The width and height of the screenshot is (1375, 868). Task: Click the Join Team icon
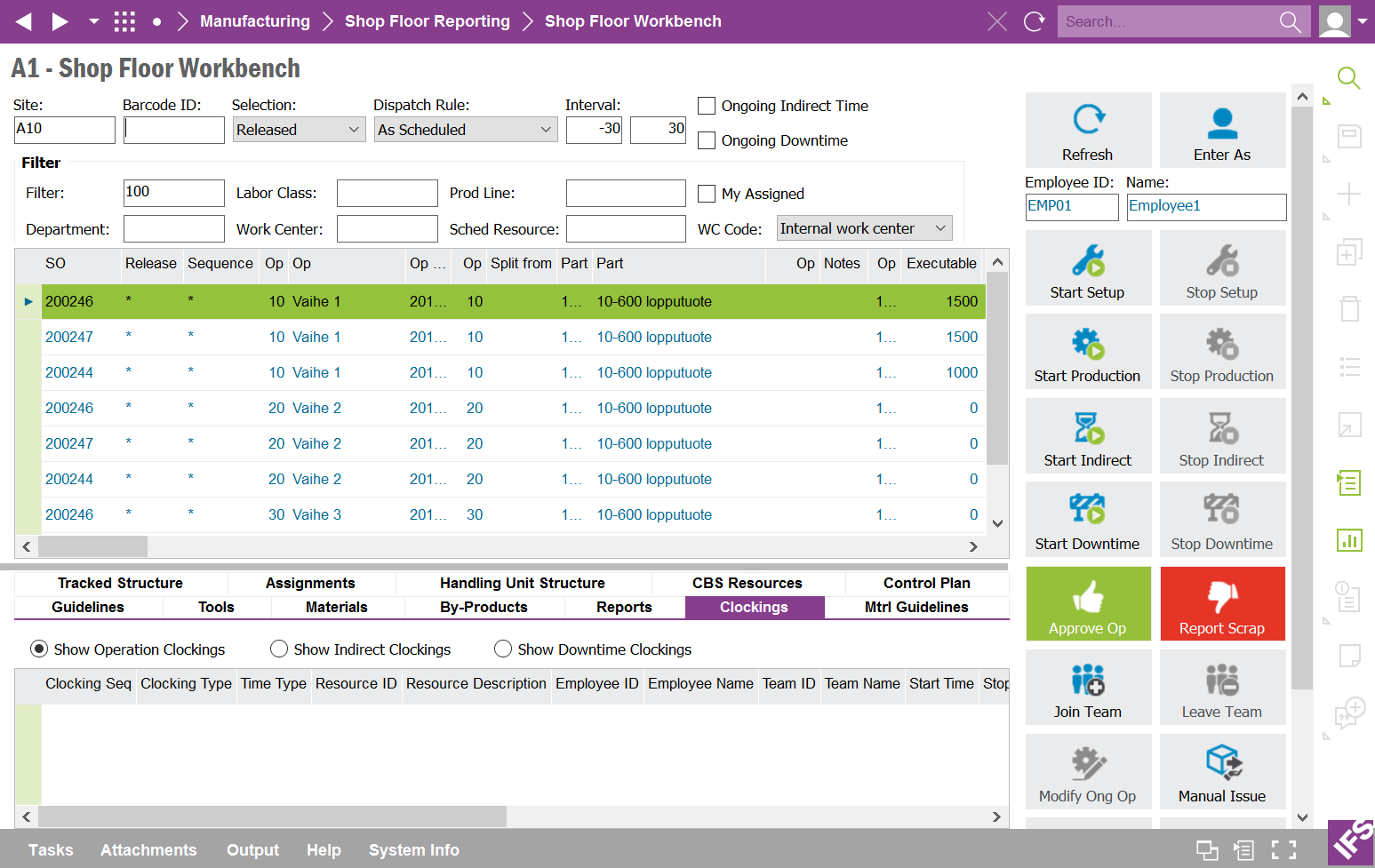[x=1088, y=680]
